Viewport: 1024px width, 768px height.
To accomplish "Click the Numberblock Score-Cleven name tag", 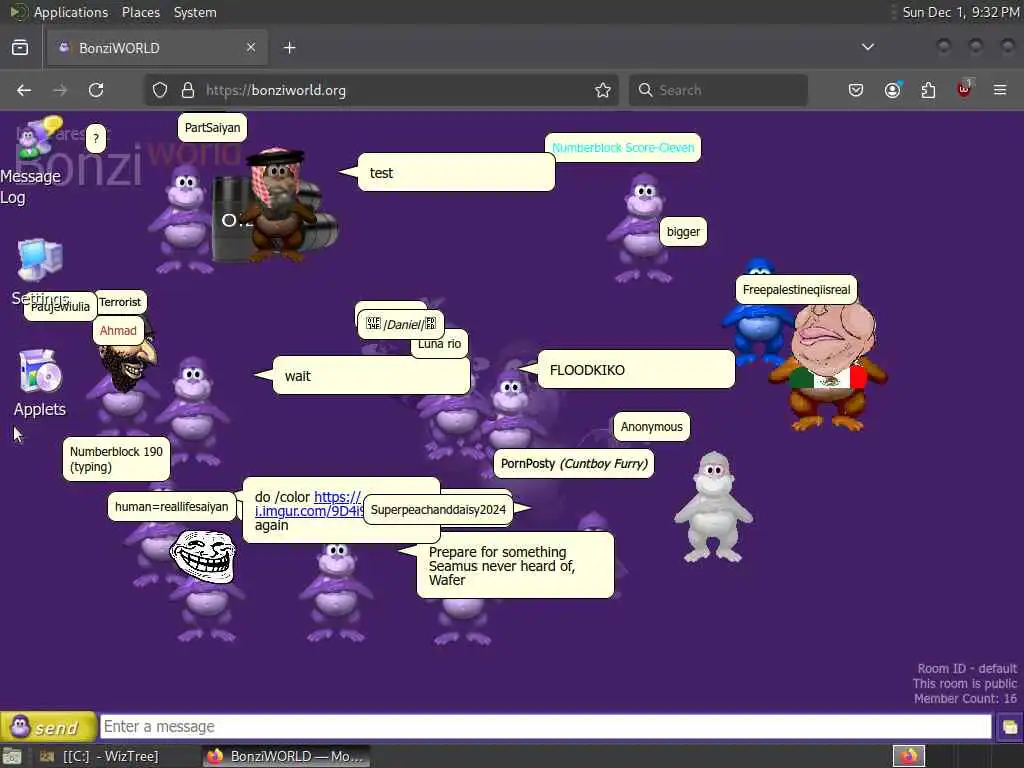I will (x=623, y=148).
